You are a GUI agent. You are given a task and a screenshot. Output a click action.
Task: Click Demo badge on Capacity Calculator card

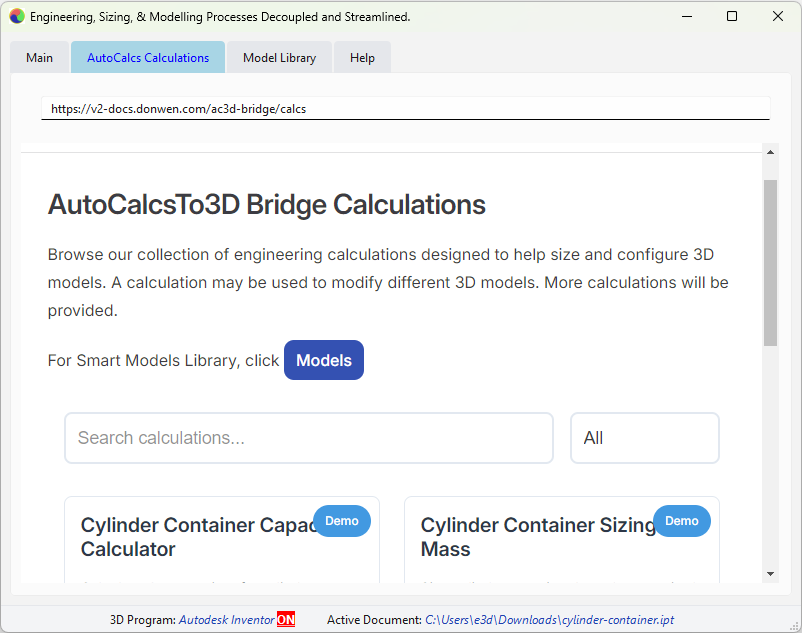[x=342, y=521]
